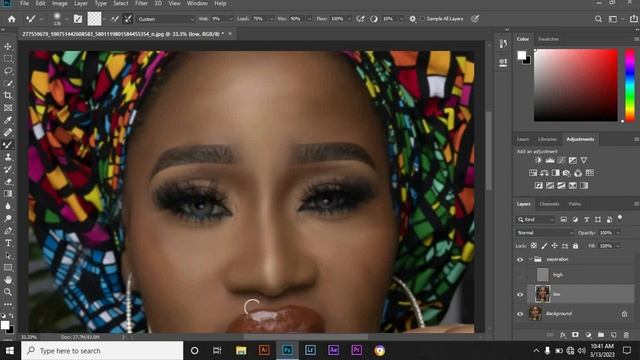
Task: Open the layer Kind filter dropdown
Action: (535, 220)
